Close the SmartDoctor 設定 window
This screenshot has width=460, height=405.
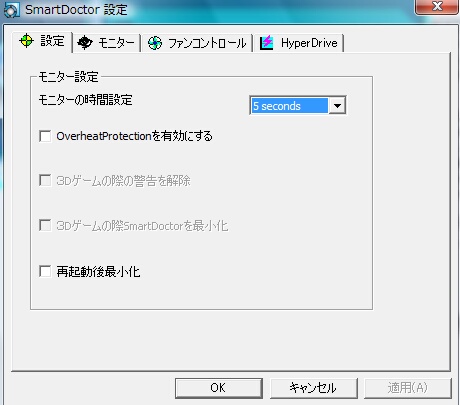click(437, 7)
